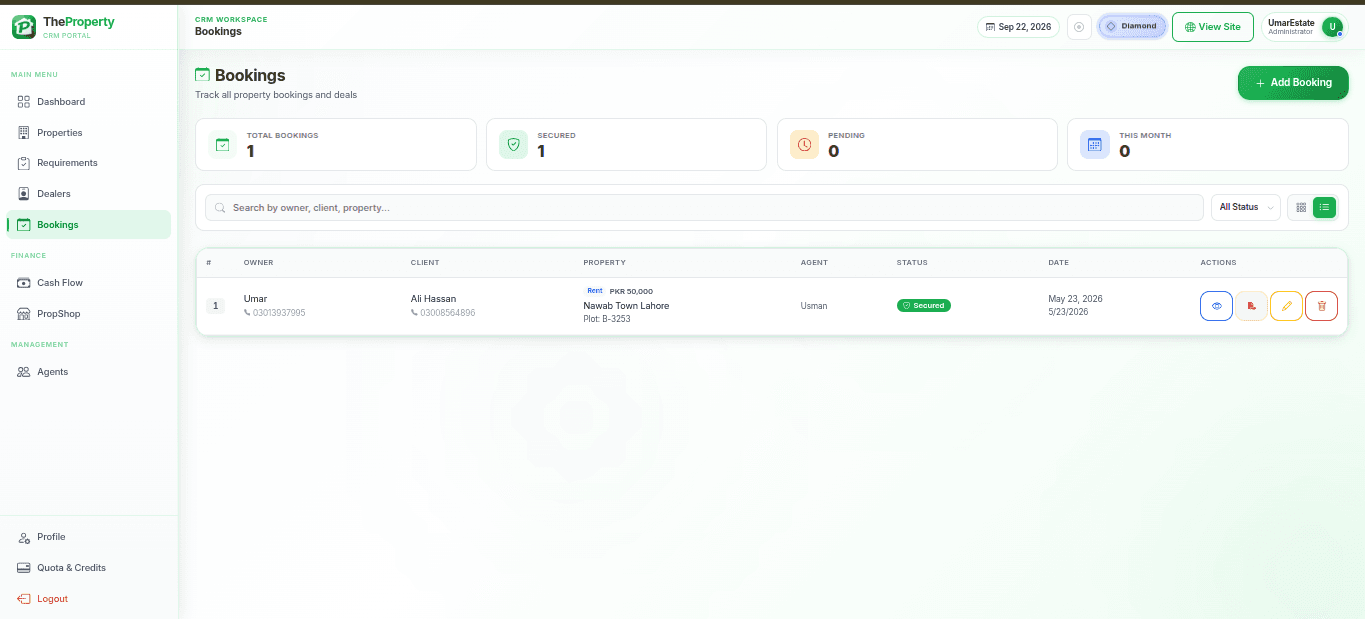
Task: Click the user avatar with letter U
Action: click(1332, 27)
